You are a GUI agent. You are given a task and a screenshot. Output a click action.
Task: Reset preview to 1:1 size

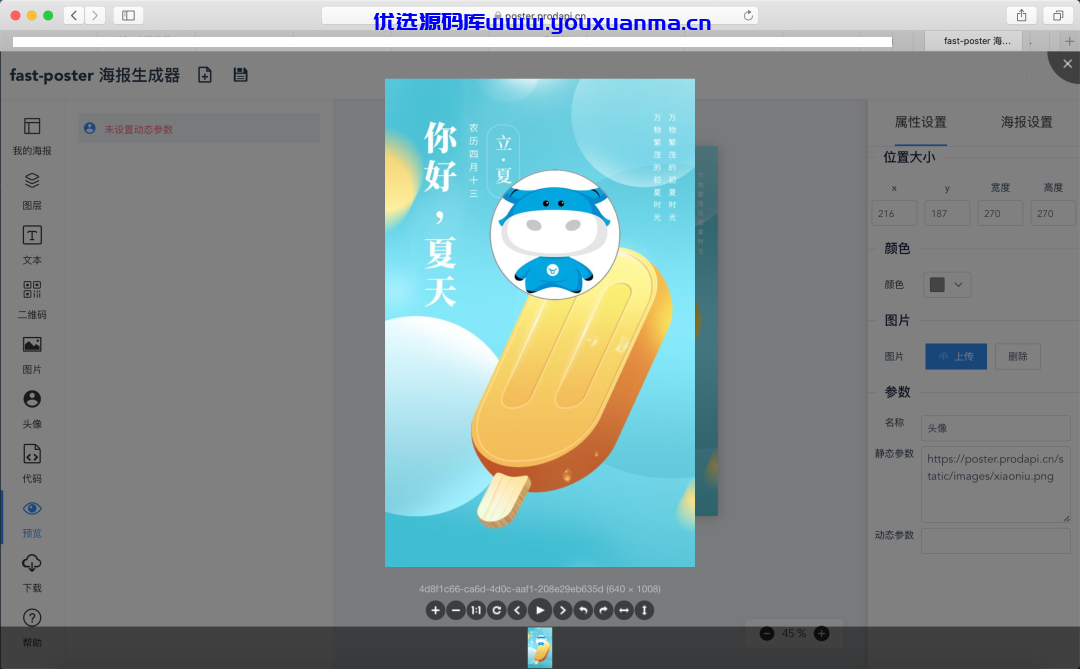click(x=476, y=610)
